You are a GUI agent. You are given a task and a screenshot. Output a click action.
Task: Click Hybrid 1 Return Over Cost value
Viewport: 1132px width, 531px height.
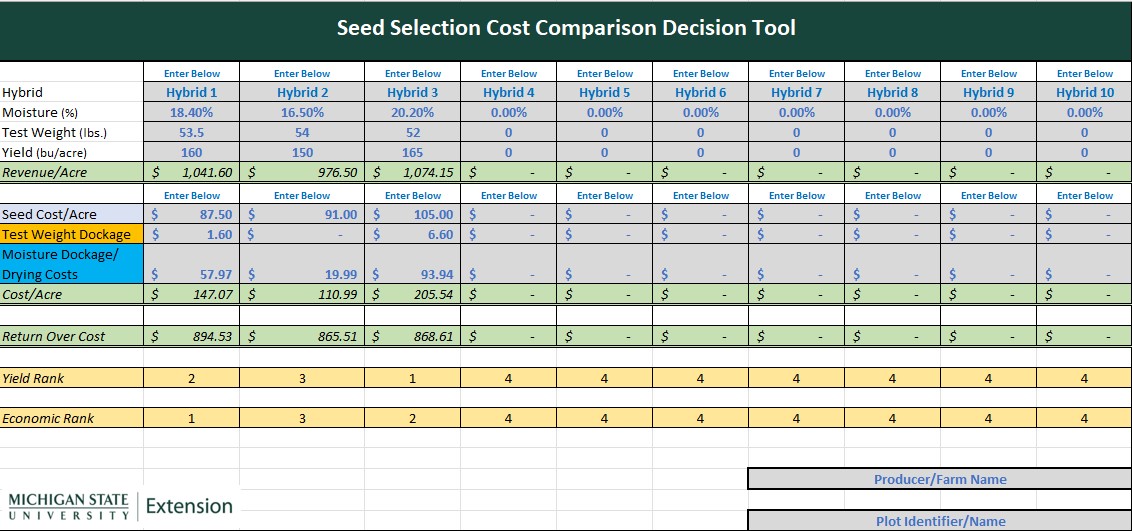tap(191, 337)
